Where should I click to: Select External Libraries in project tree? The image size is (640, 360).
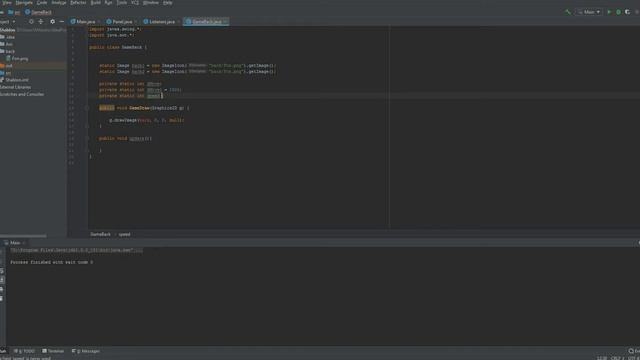pos(16,87)
